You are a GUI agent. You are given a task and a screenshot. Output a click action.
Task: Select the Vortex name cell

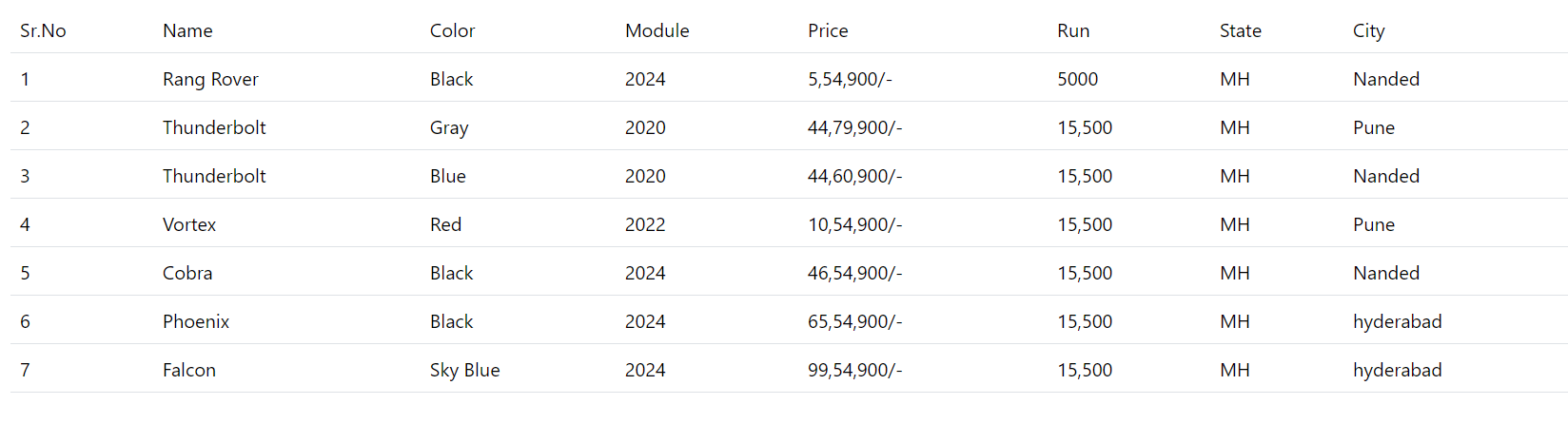pyautogui.click(x=189, y=224)
